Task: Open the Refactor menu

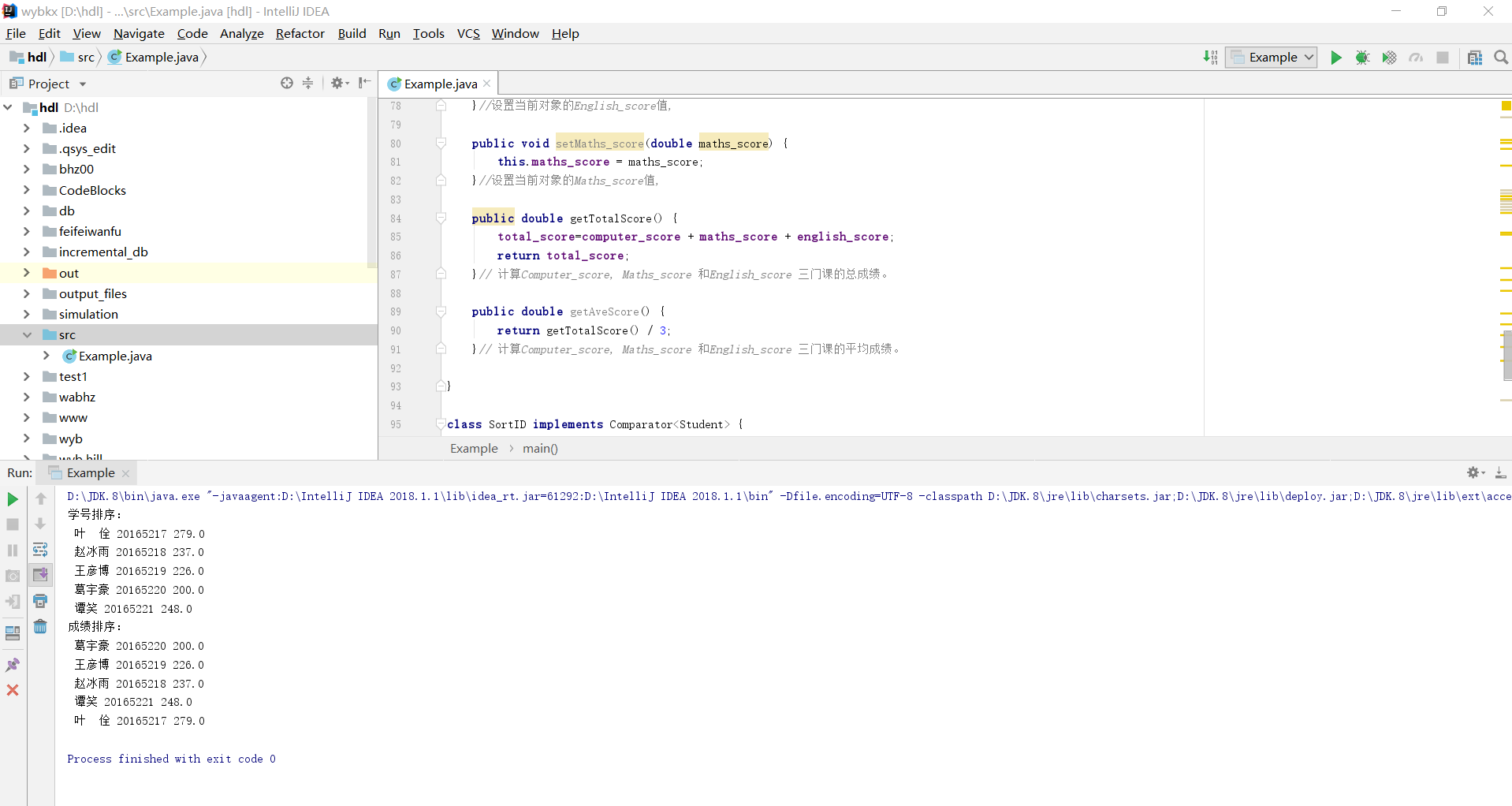Action: (x=300, y=33)
